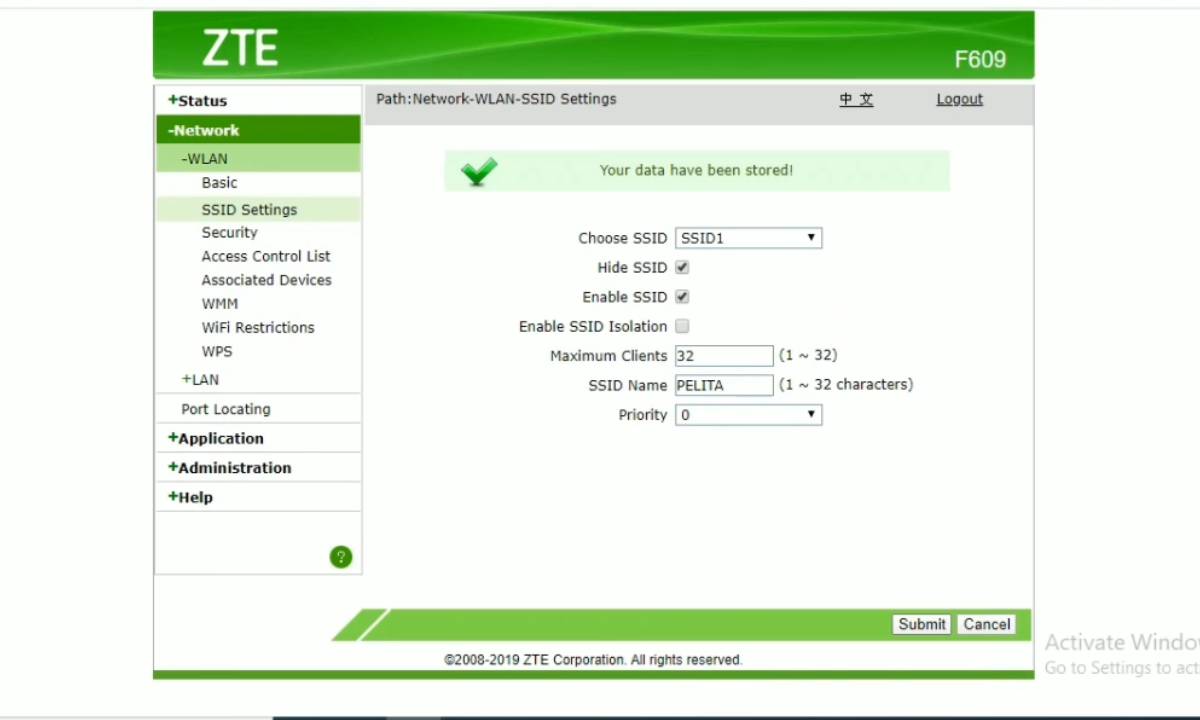Click the ZTE logo in header

click(240, 47)
